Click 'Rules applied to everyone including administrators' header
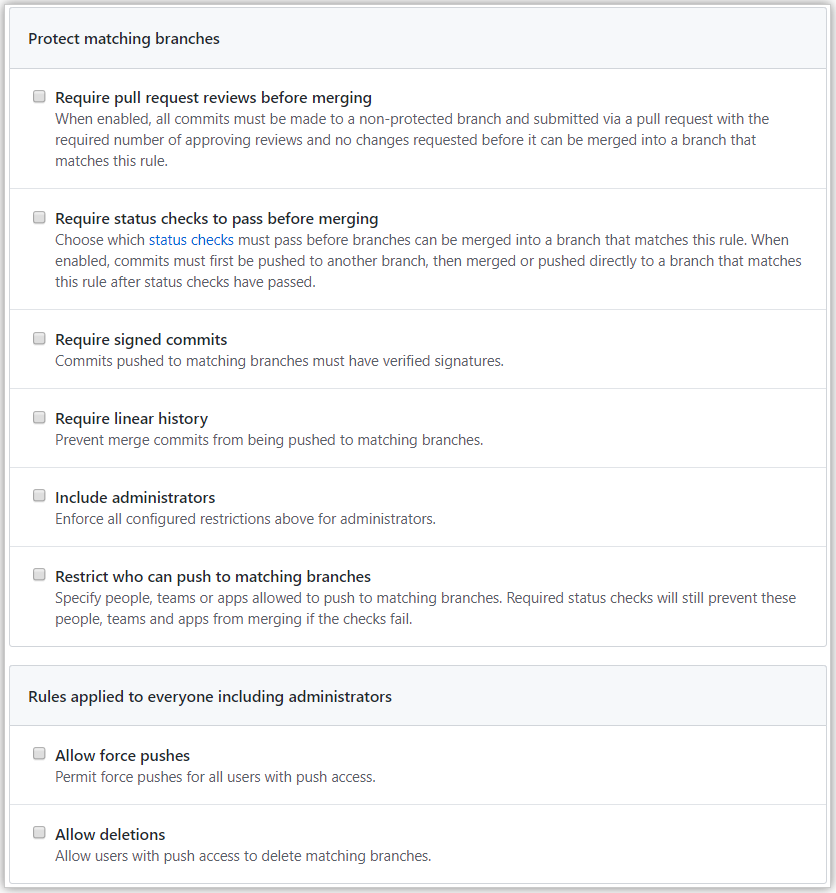 [210, 697]
